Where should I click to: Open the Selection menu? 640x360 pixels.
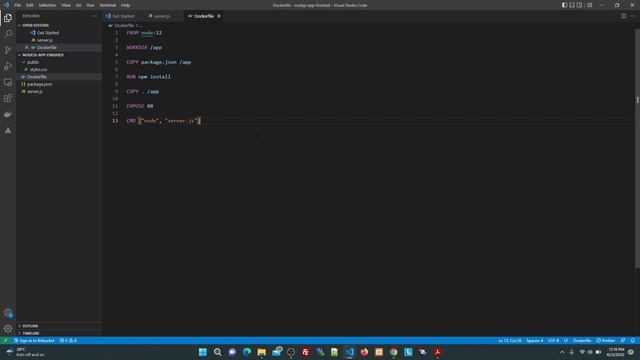click(47, 5)
